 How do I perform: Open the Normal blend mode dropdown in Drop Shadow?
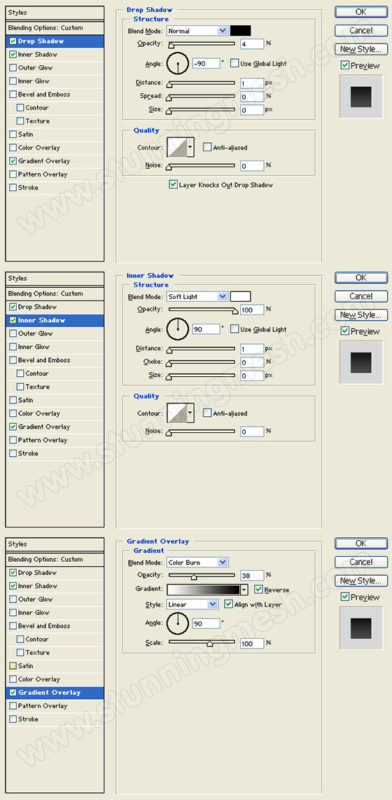(198, 31)
